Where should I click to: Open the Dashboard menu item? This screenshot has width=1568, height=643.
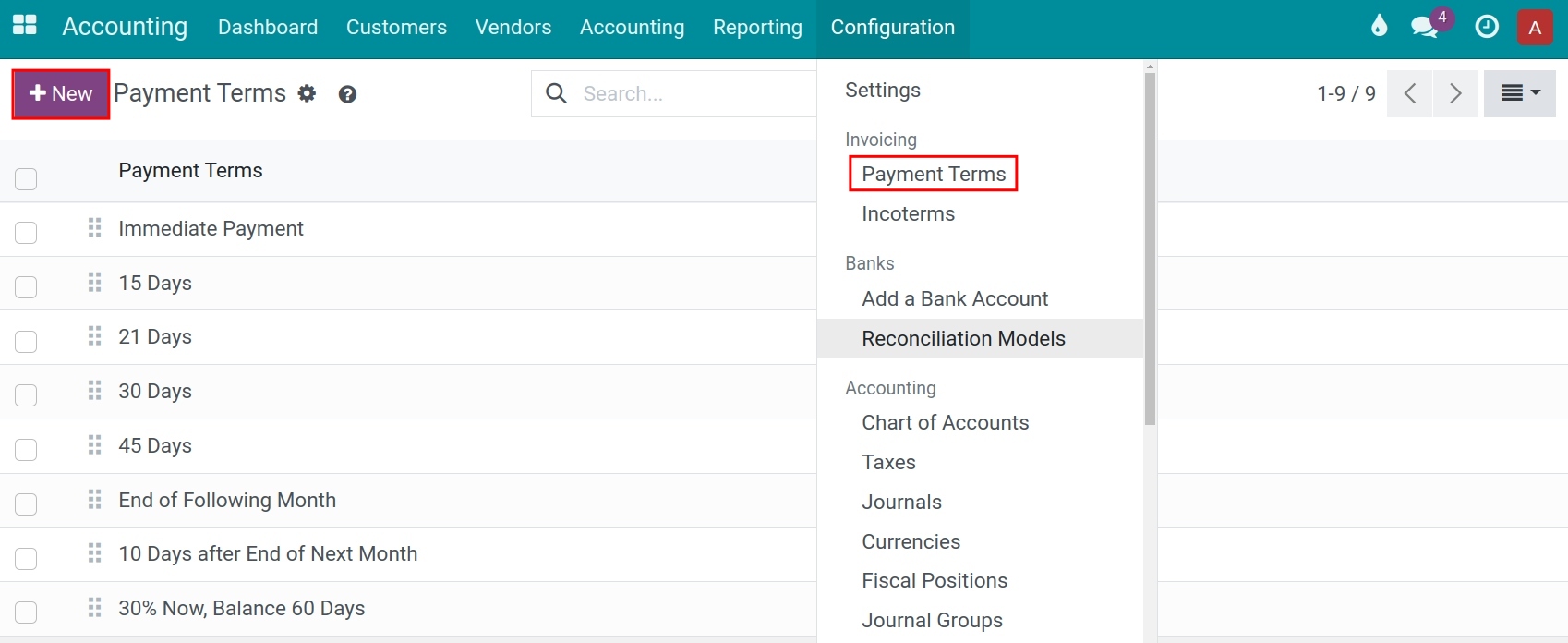[x=268, y=28]
